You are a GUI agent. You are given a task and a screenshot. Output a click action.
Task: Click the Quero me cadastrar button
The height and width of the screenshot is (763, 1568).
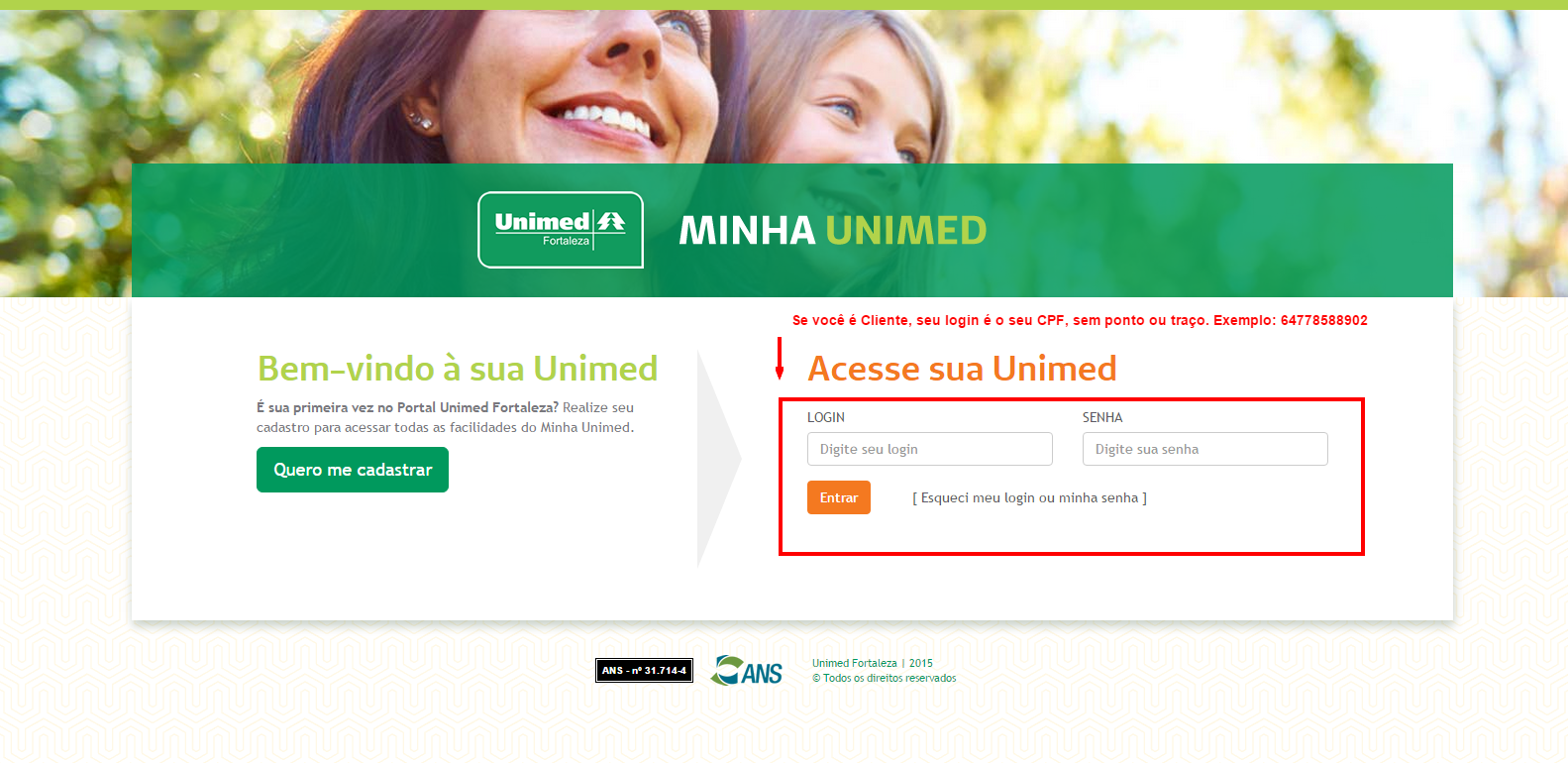point(353,470)
